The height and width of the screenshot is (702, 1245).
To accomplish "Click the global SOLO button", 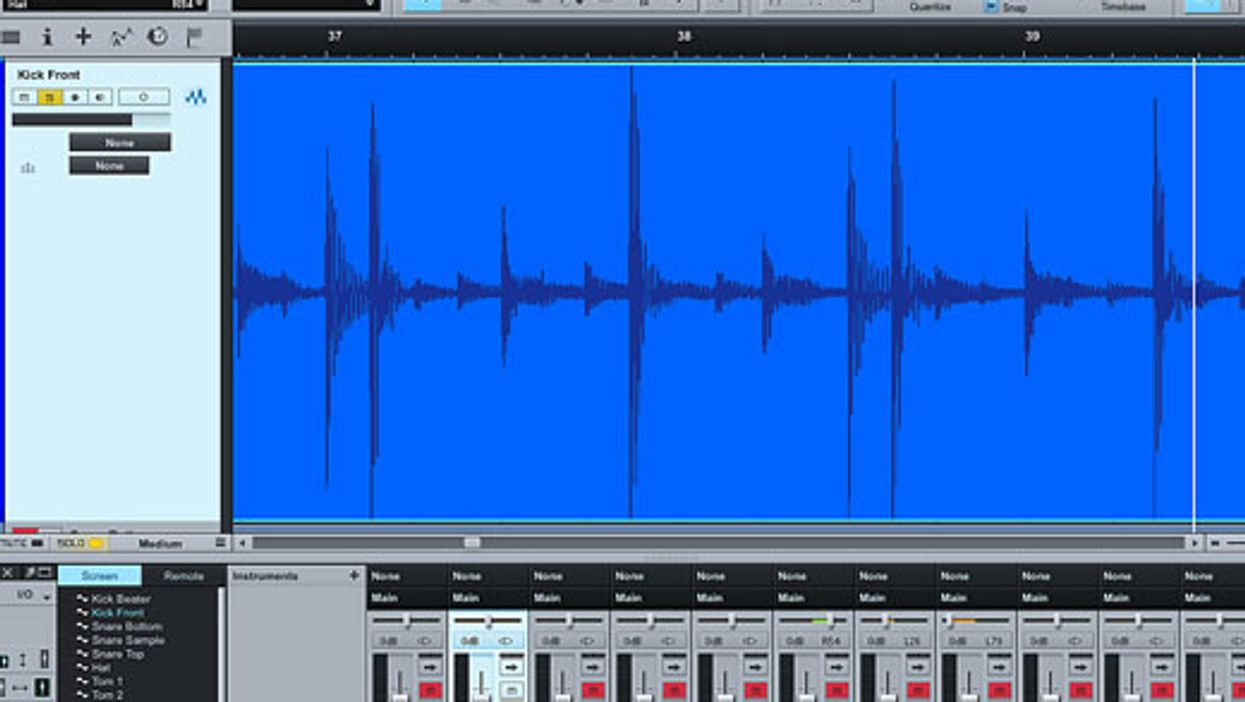I will 80,543.
